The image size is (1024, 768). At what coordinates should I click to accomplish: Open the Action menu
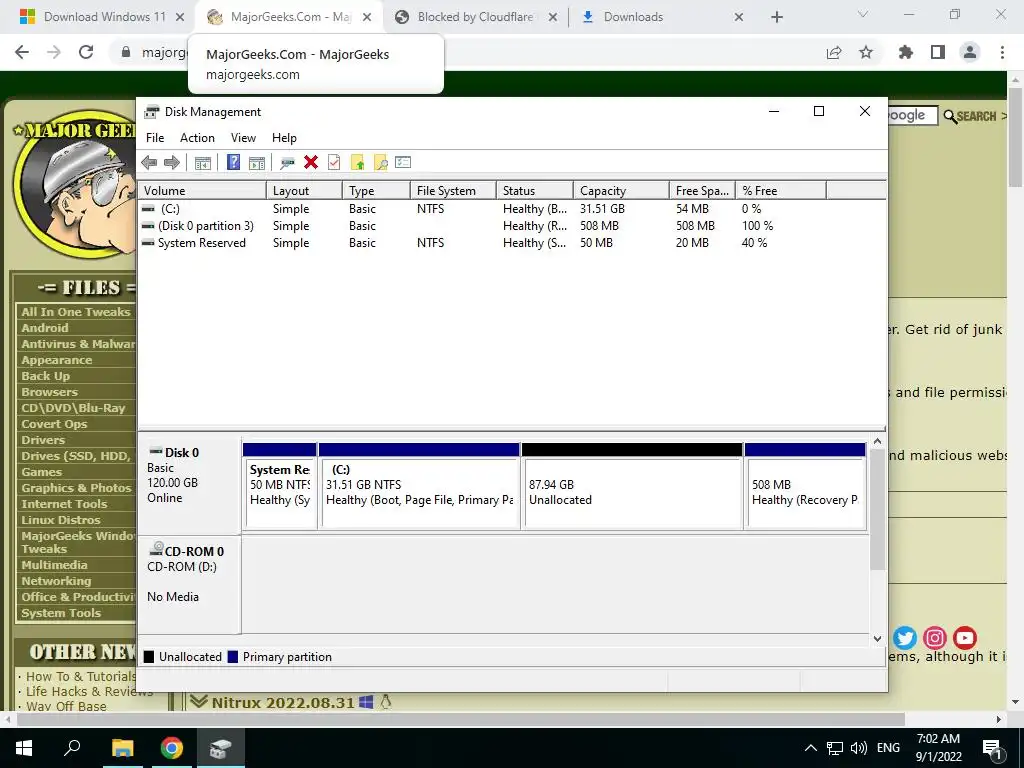tap(197, 138)
